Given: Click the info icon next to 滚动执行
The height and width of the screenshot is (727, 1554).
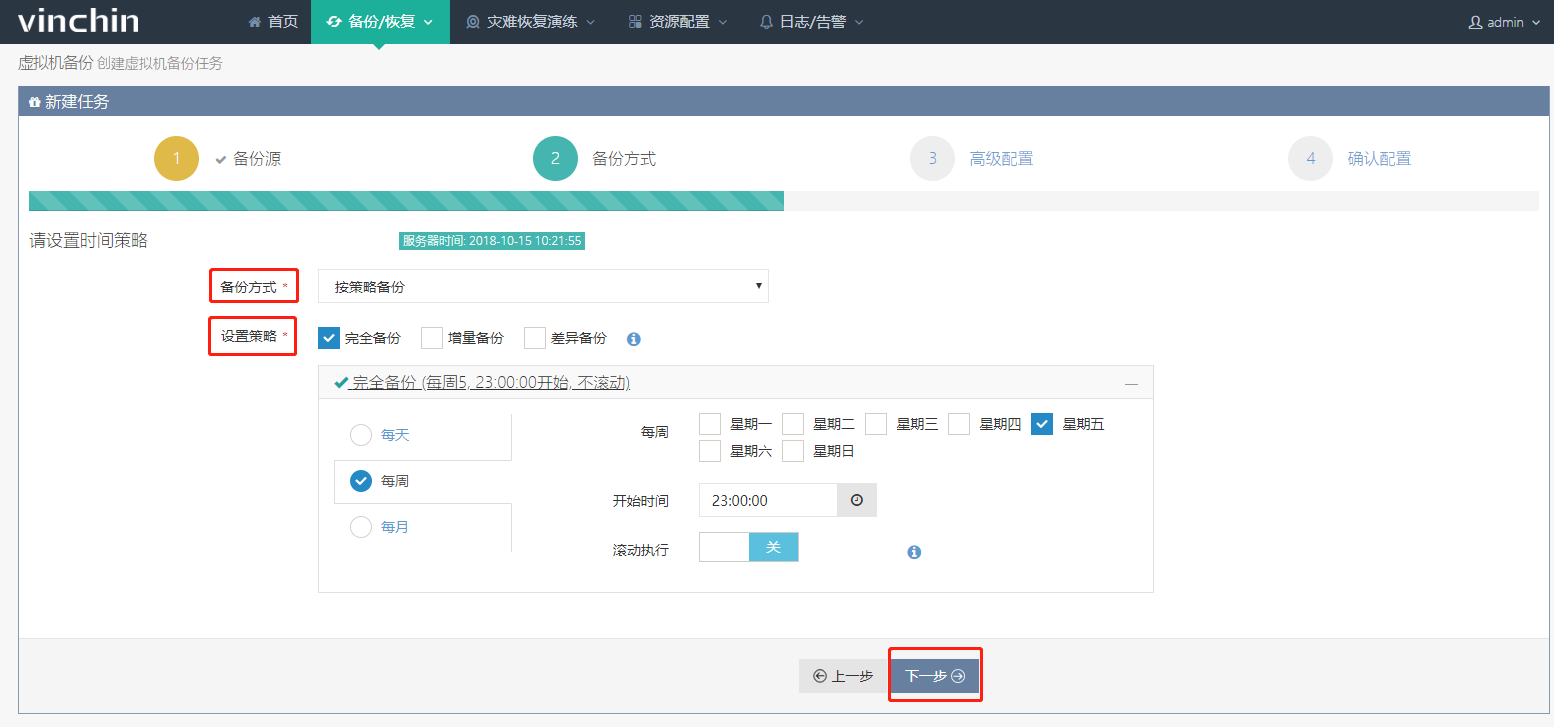Looking at the screenshot, I should 914,552.
